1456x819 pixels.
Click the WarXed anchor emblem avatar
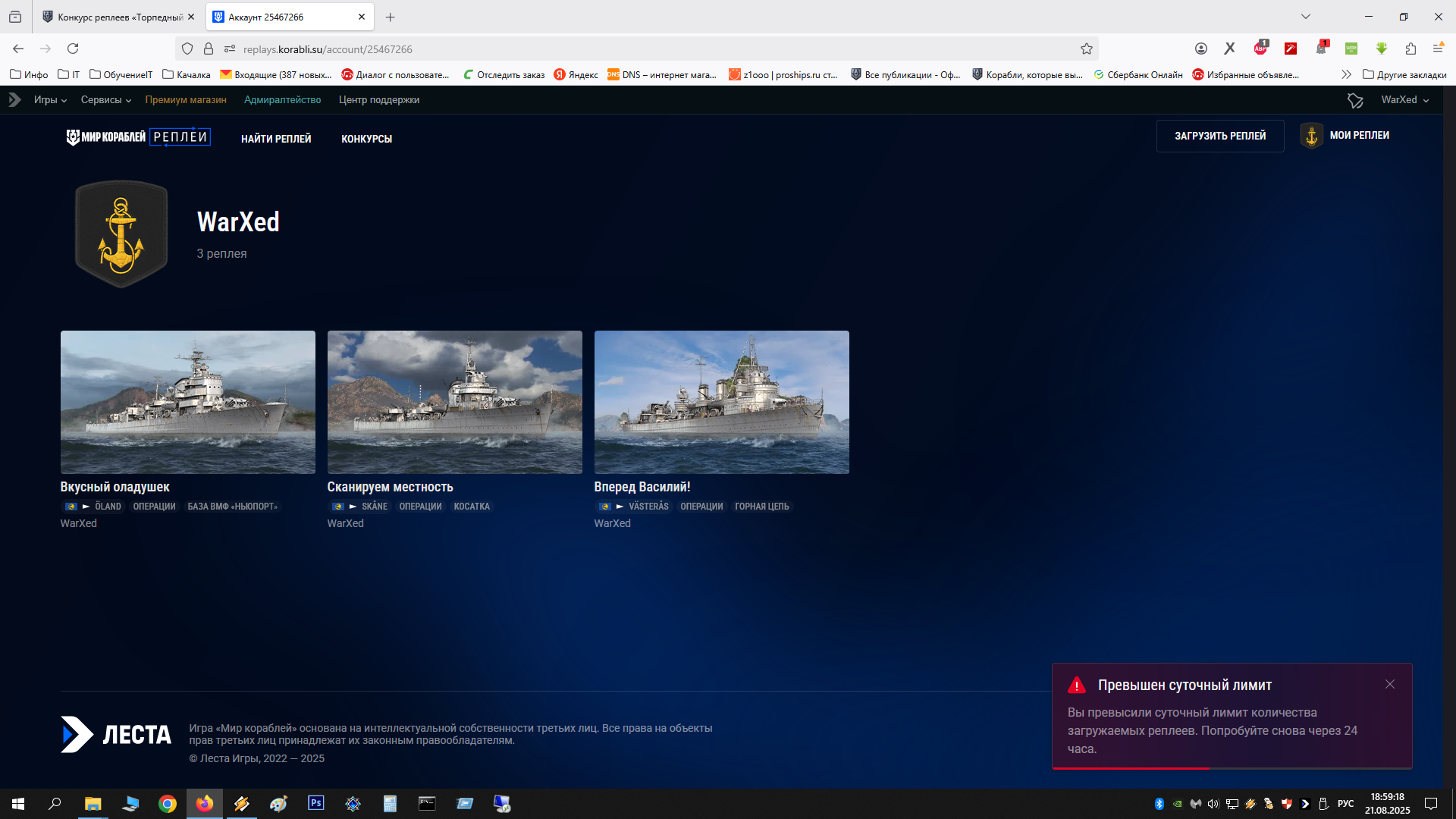pos(121,234)
